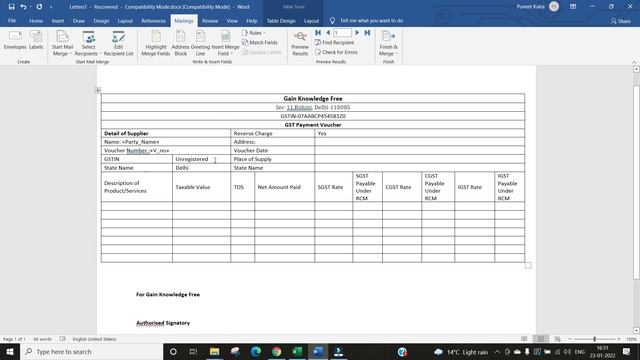Go to previous record
Image resolution: width=640 pixels, height=360 pixels.
coord(327,33)
